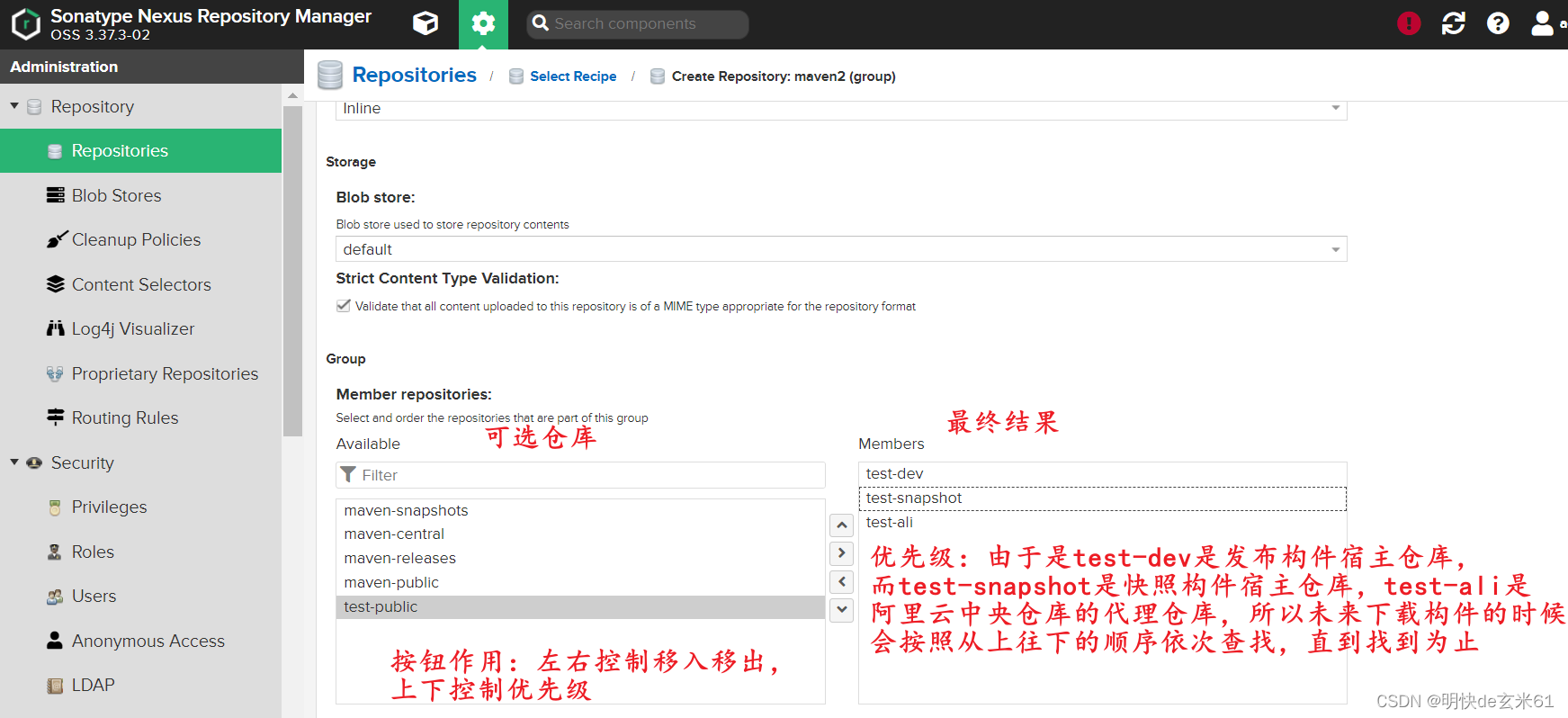Select test-dev in Members list
This screenshot has width=1568, height=718.
(1103, 473)
